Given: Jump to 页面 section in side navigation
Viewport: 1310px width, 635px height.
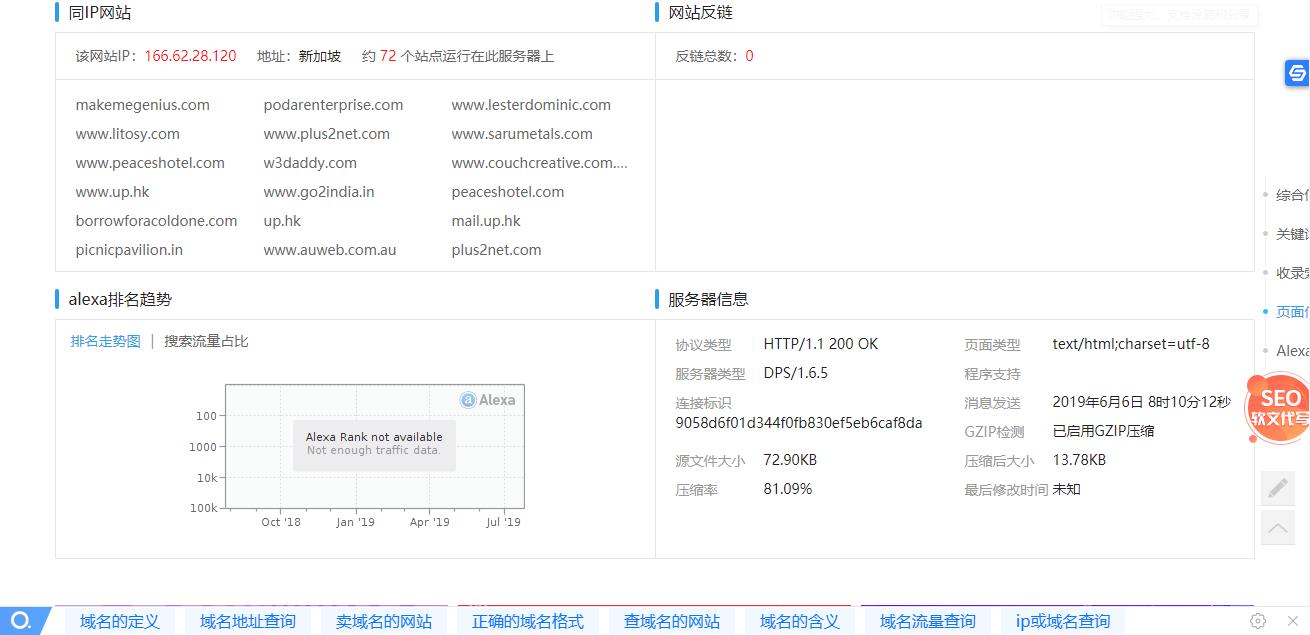Looking at the screenshot, I should (1291, 312).
